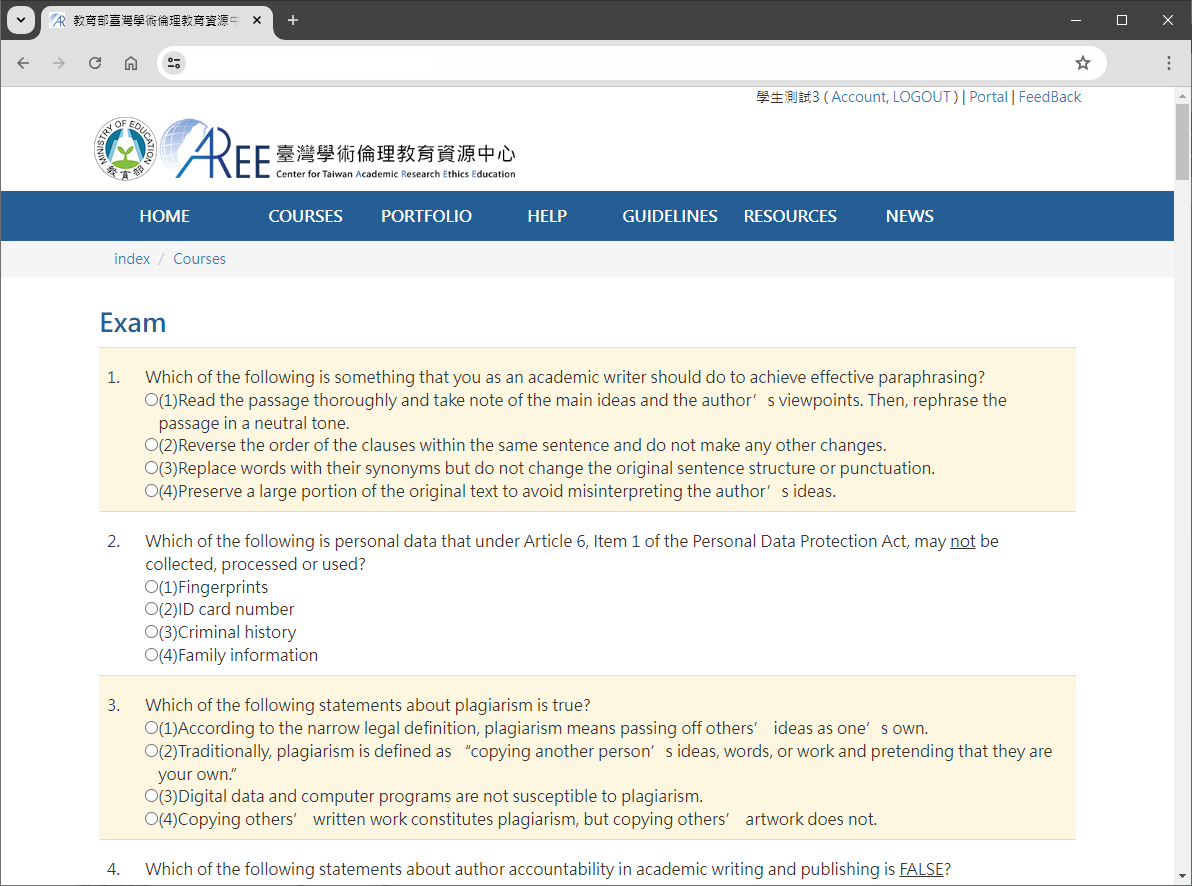Screen dimensions: 1192x886
Task: Open NEWS in the navigation bar
Action: [x=910, y=216]
